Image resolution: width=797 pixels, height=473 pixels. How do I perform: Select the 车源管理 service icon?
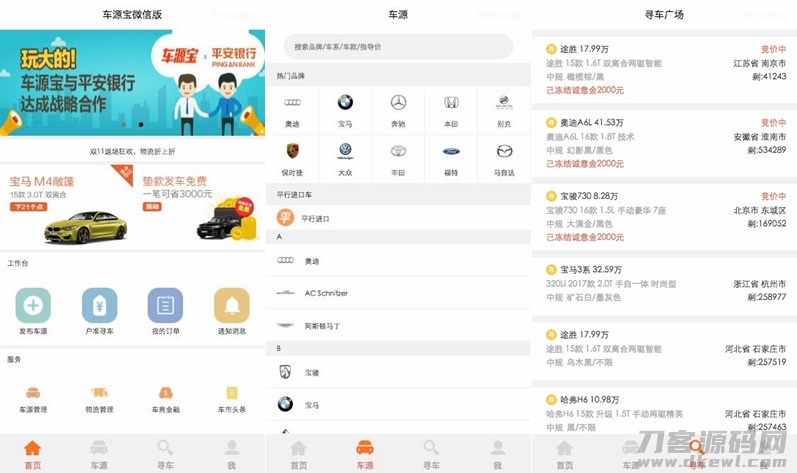[33, 393]
